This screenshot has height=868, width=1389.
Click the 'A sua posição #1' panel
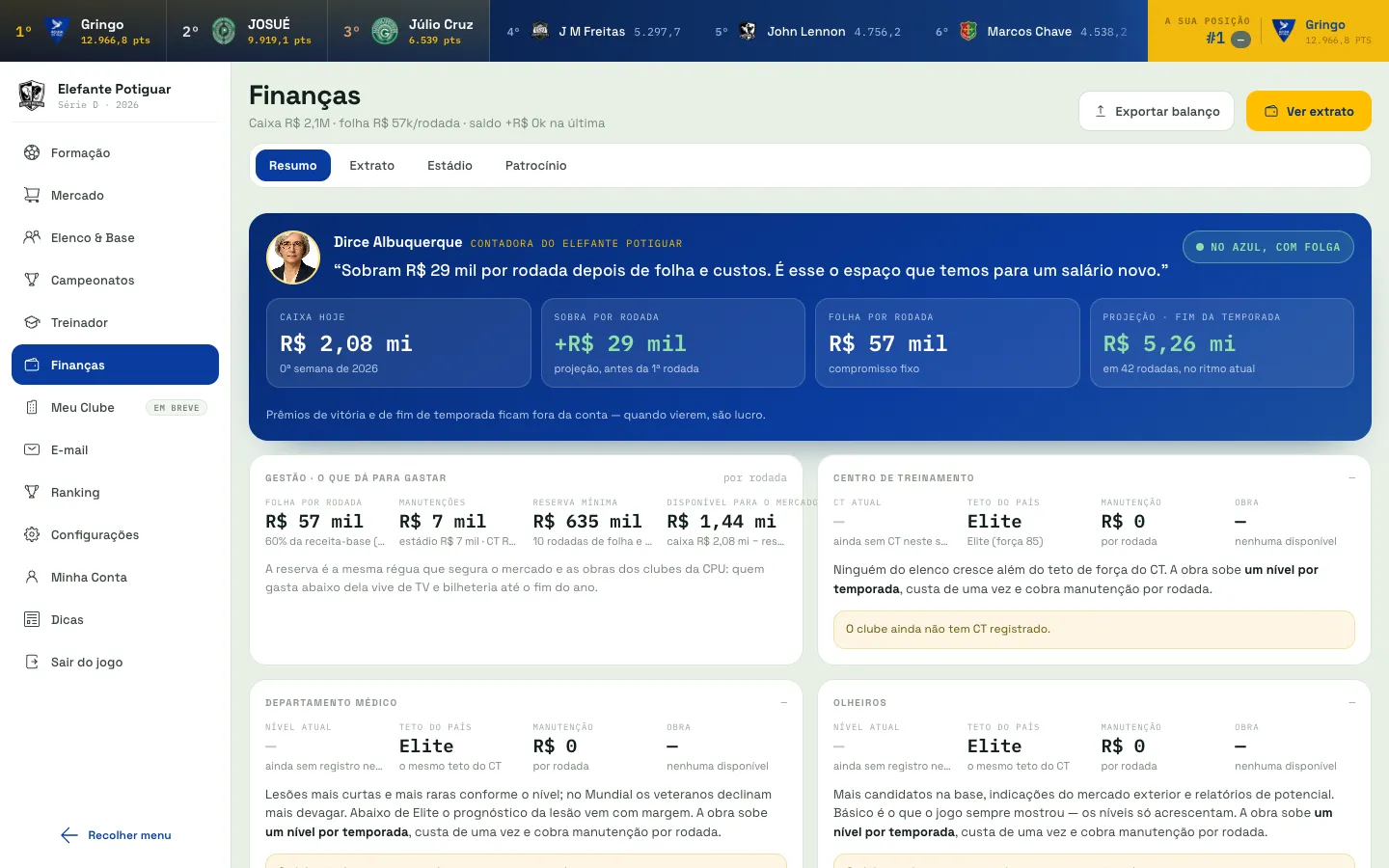point(1268,31)
